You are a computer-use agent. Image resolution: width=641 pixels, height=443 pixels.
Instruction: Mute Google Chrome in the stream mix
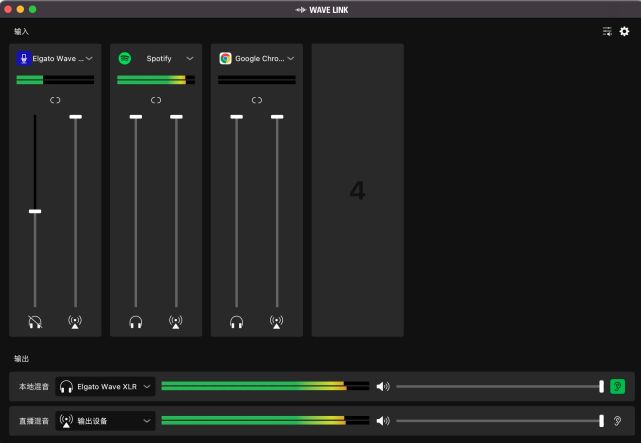coord(277,322)
